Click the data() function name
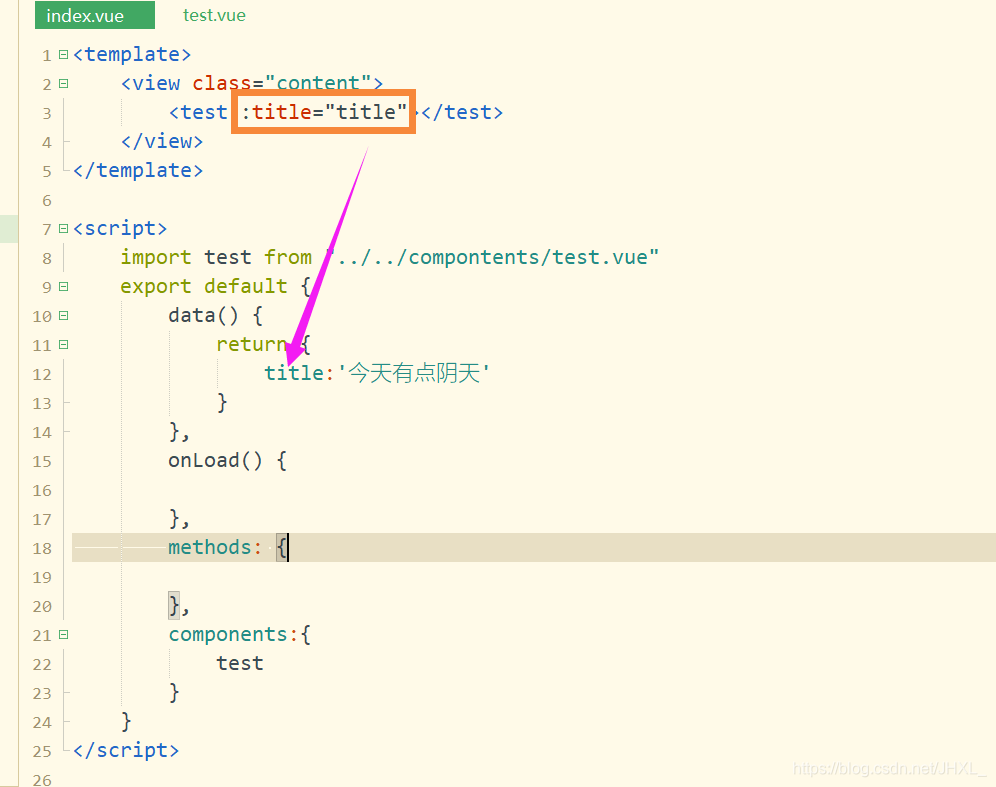The height and width of the screenshot is (787, 996). pyautogui.click(x=203, y=316)
